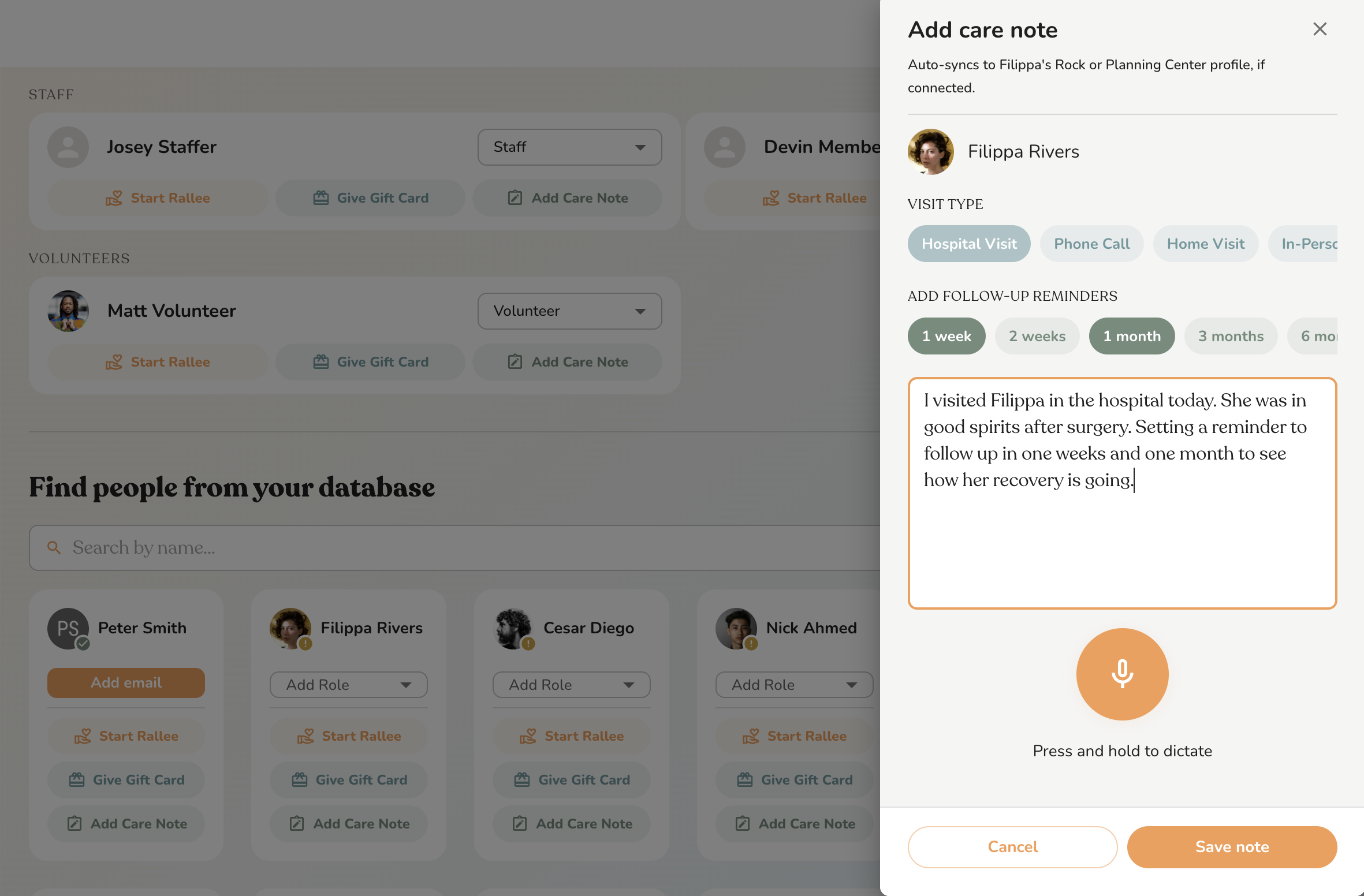Screen dimensions: 1364x896
Task: Click the microphone dictate button
Action: coord(1122,674)
